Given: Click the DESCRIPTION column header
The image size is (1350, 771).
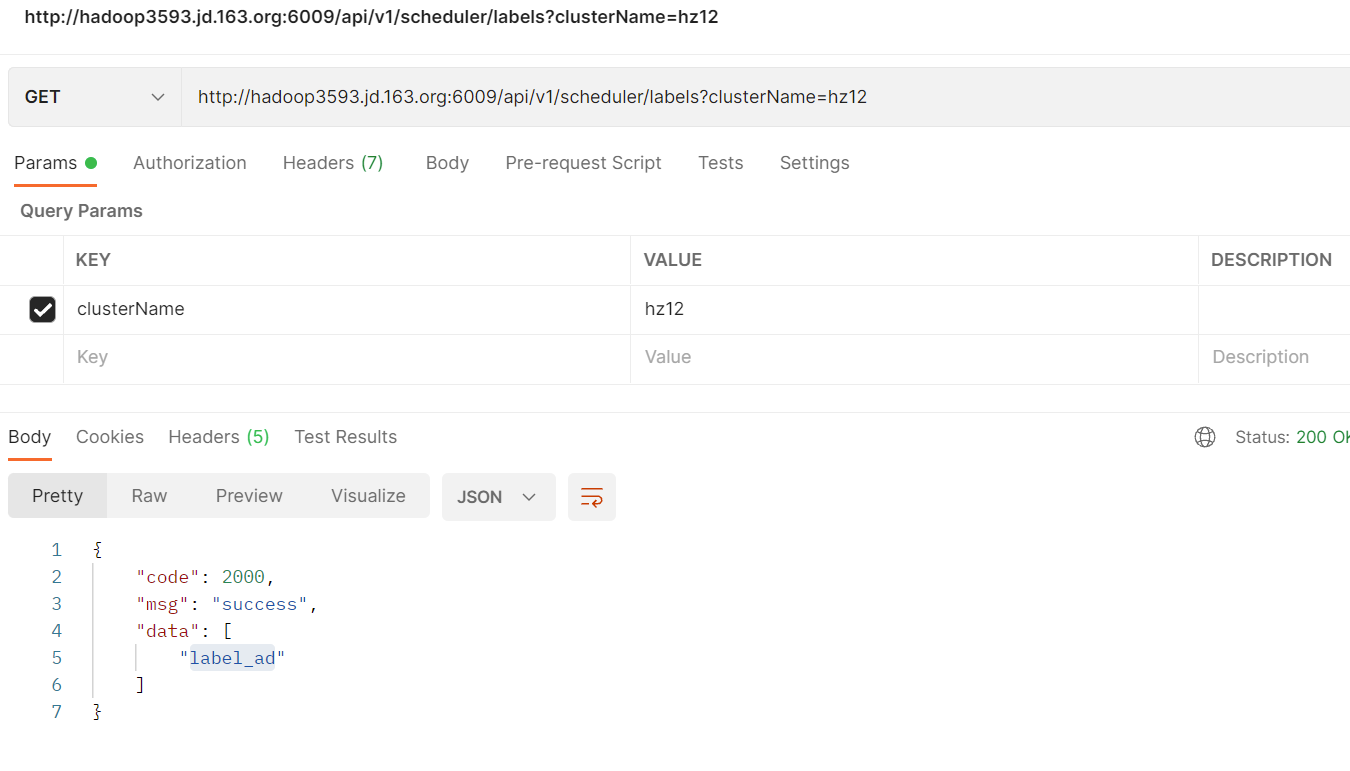Looking at the screenshot, I should (x=1272, y=260).
